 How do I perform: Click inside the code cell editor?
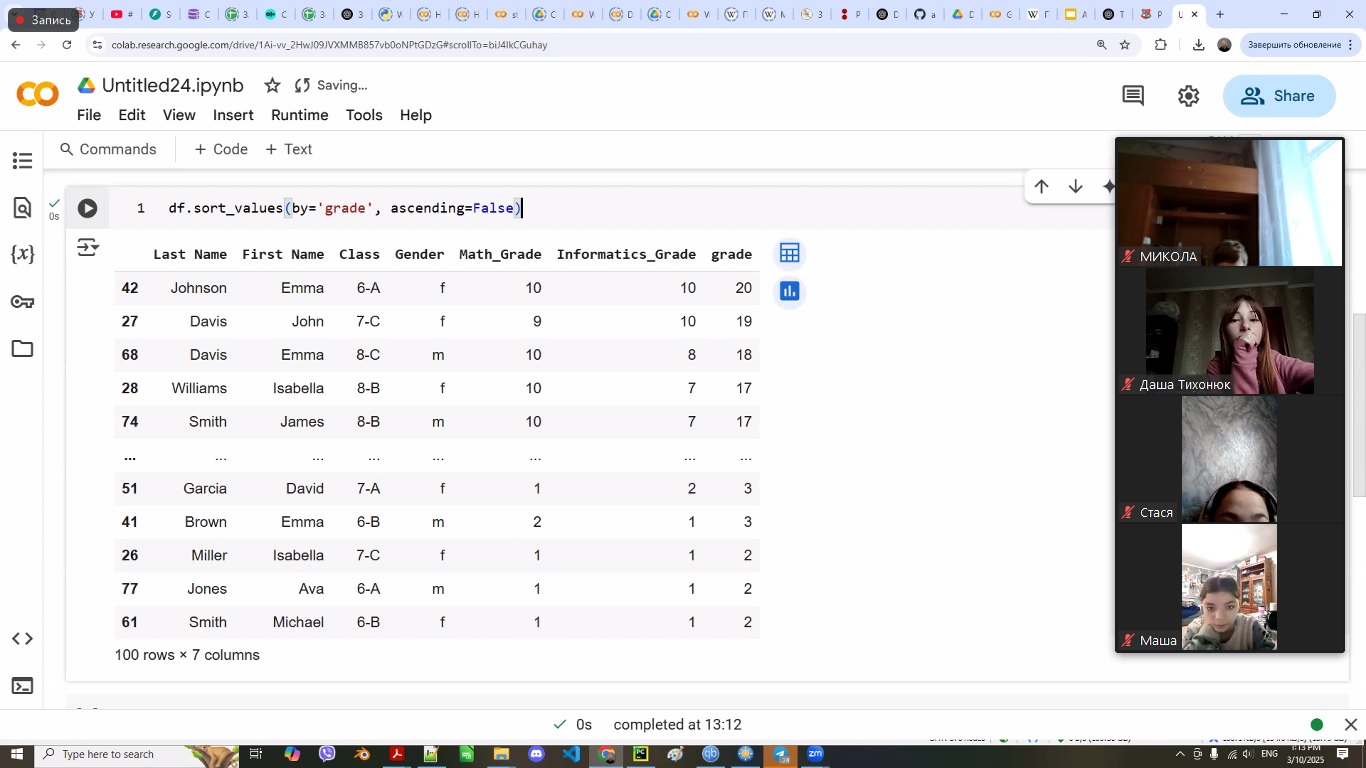(700, 208)
